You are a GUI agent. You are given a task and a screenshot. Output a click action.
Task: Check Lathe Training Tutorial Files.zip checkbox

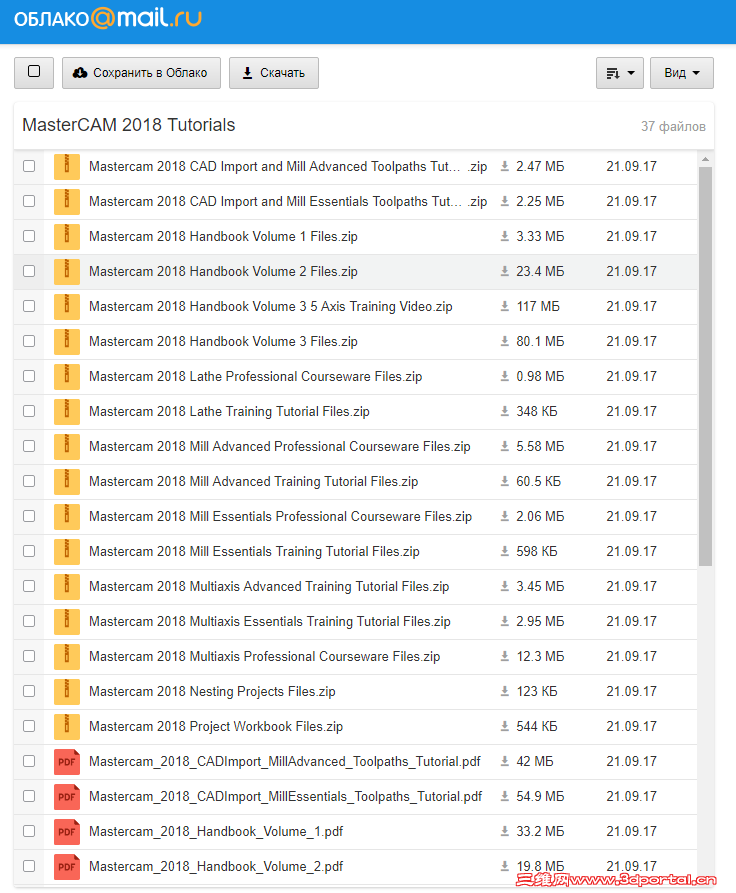click(29, 411)
